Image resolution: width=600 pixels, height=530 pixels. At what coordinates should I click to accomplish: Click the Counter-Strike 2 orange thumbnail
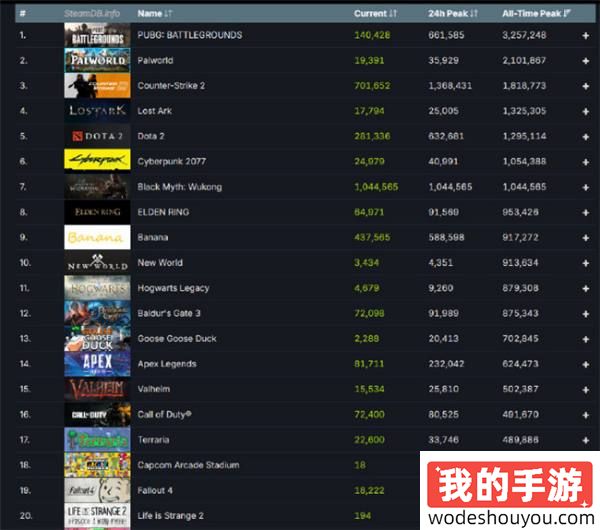[97, 85]
